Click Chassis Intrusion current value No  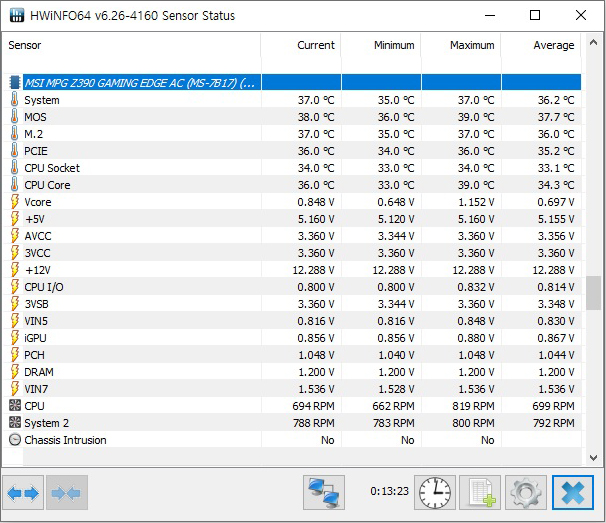tap(328, 440)
